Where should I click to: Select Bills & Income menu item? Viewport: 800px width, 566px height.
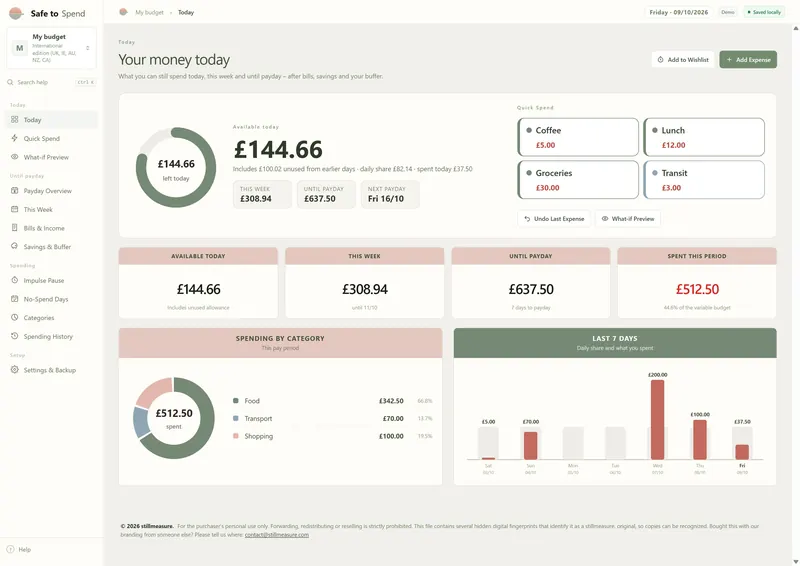click(52, 228)
